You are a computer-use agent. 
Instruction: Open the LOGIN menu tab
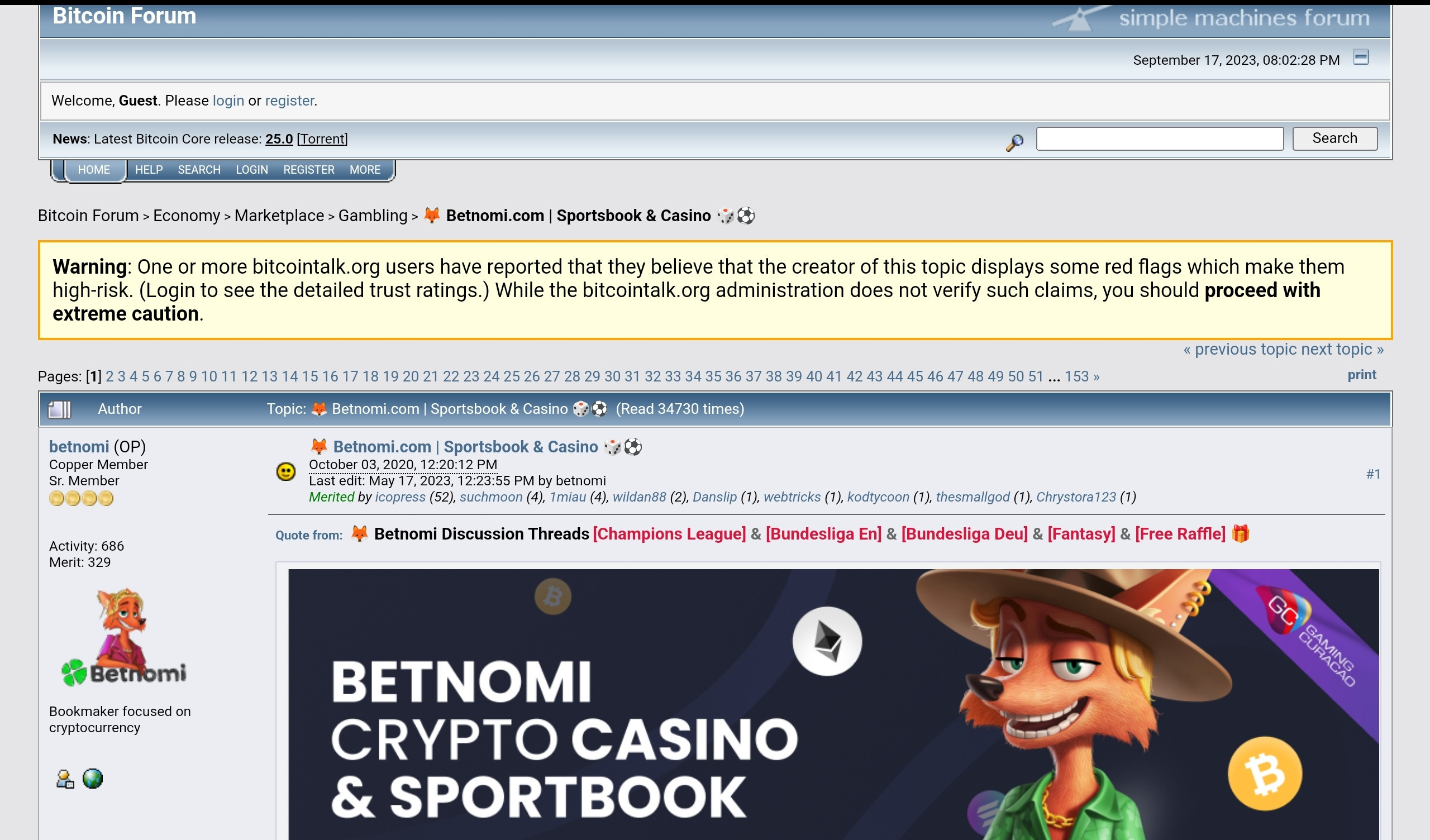tap(252, 170)
